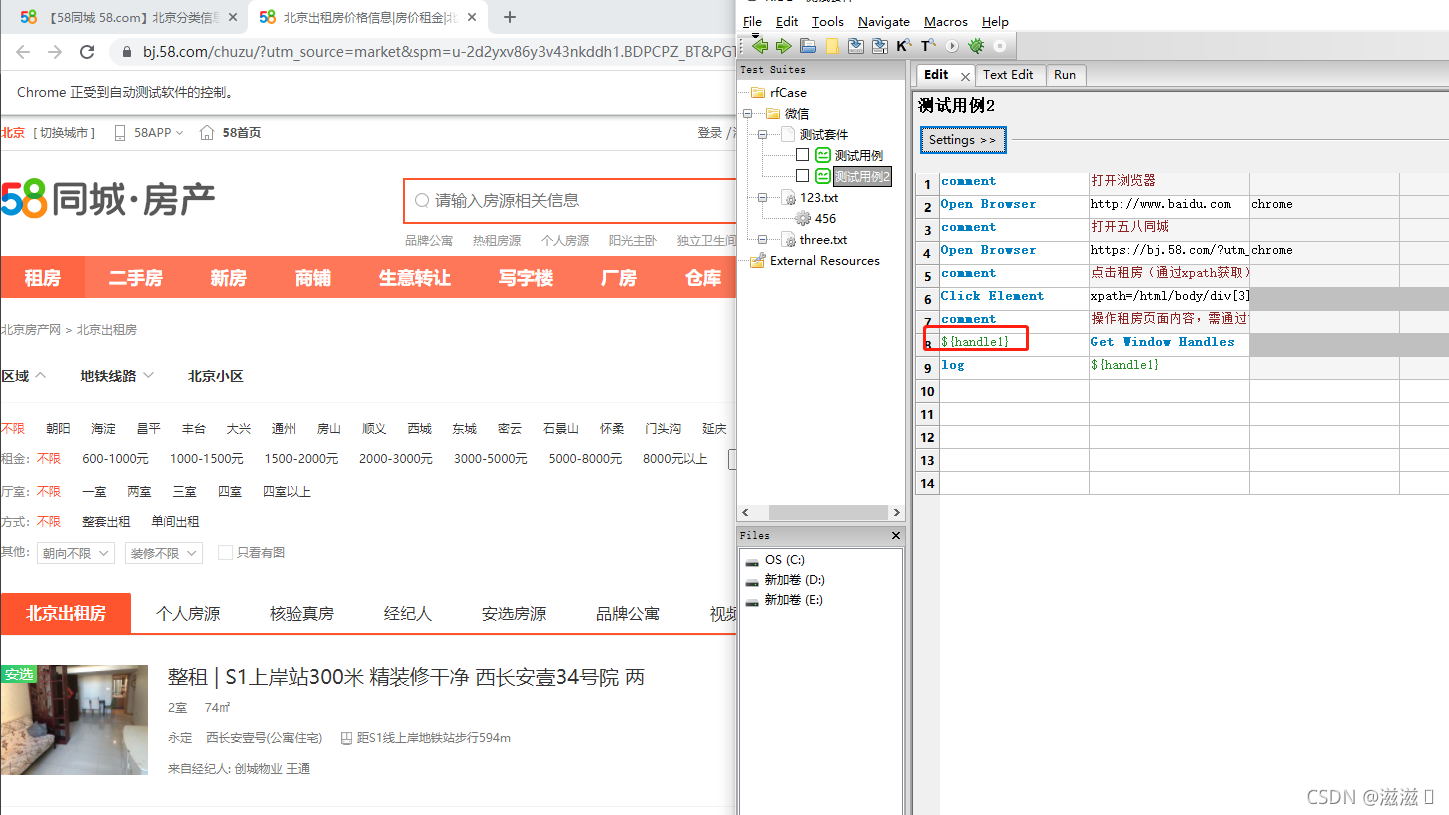The height and width of the screenshot is (815, 1449).
Task: Click the Save All icon in RIDE toolbar
Action: coord(880,46)
